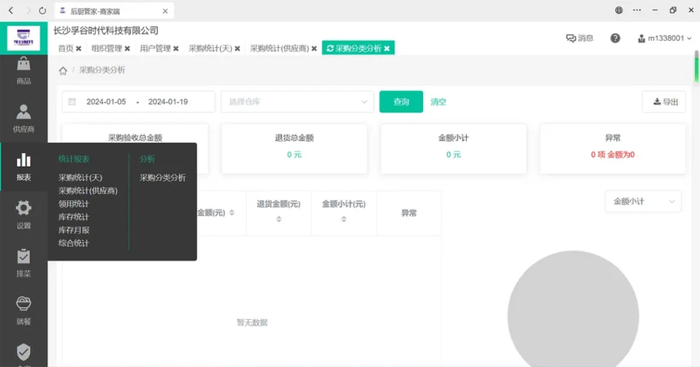Switch to the 采购统计(天) tab
Image resolution: width=700 pixels, height=367 pixels.
pyautogui.click(x=210, y=48)
